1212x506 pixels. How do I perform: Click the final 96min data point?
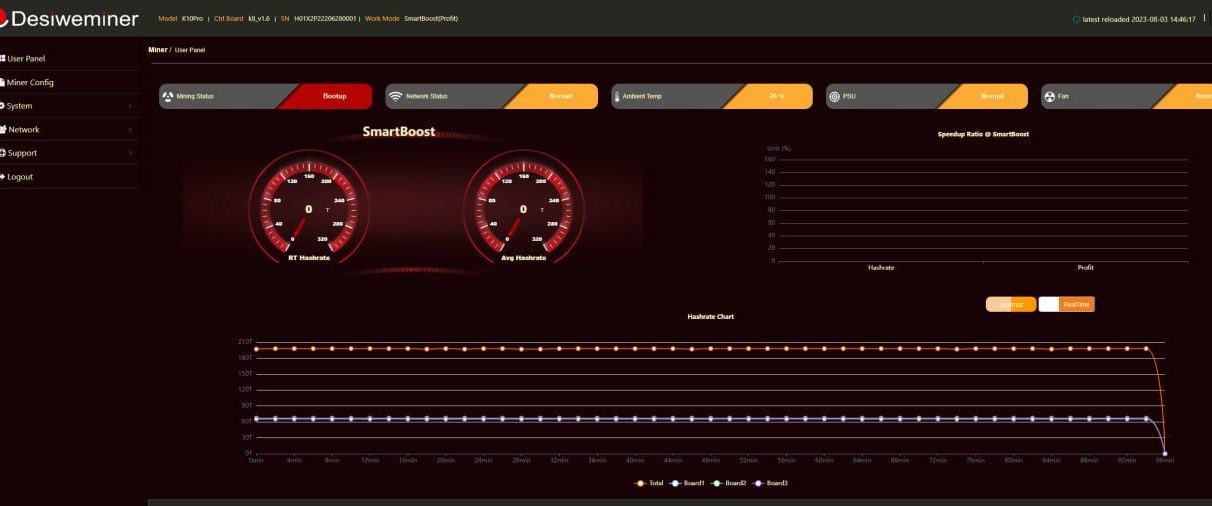1165,453
